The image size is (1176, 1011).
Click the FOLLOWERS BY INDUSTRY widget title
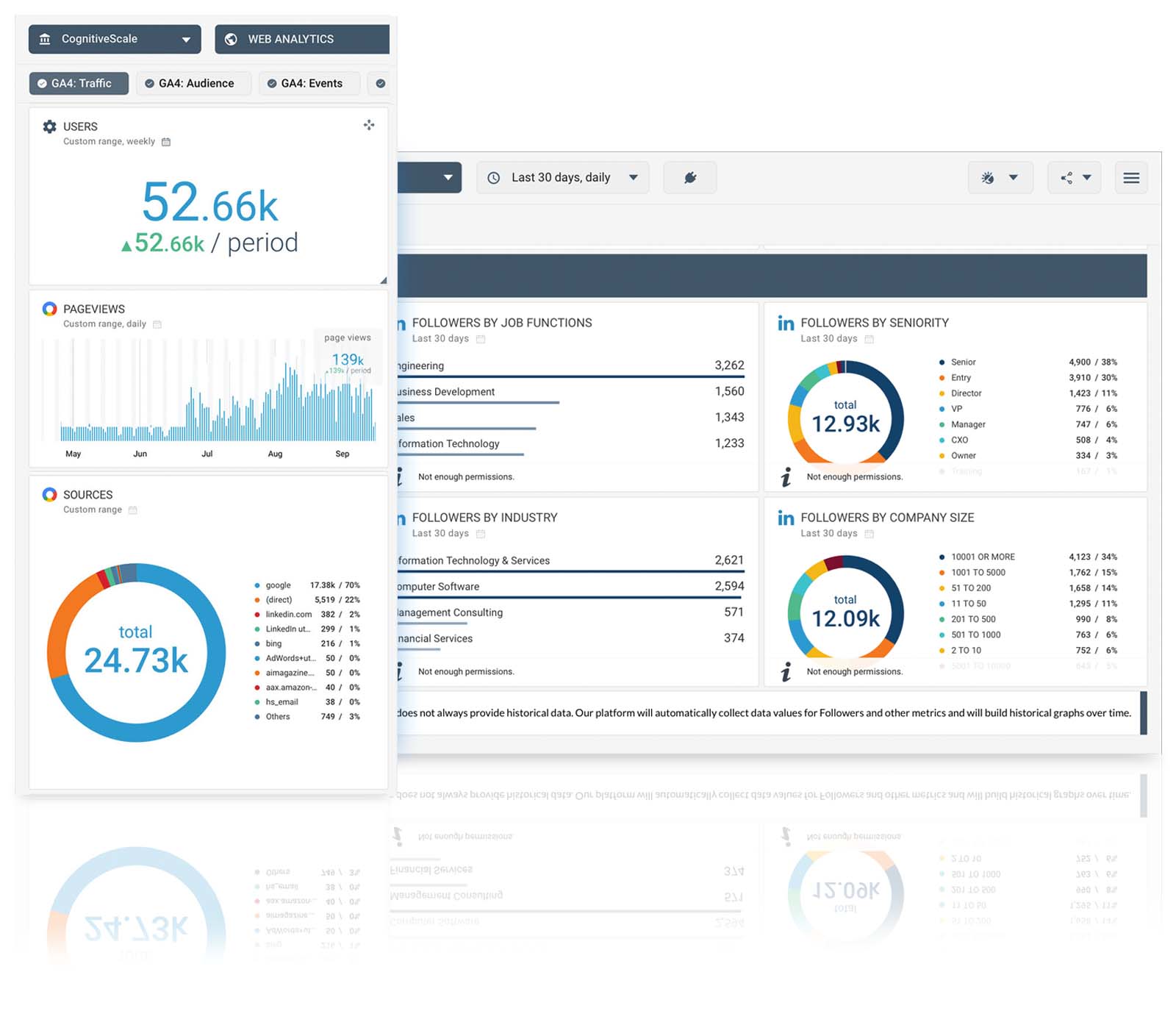click(x=484, y=518)
